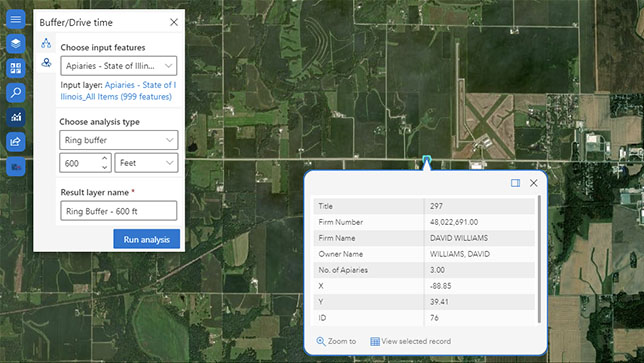Click the selected apiary marker on map
Screen dimensions: 644x363
point(427,159)
